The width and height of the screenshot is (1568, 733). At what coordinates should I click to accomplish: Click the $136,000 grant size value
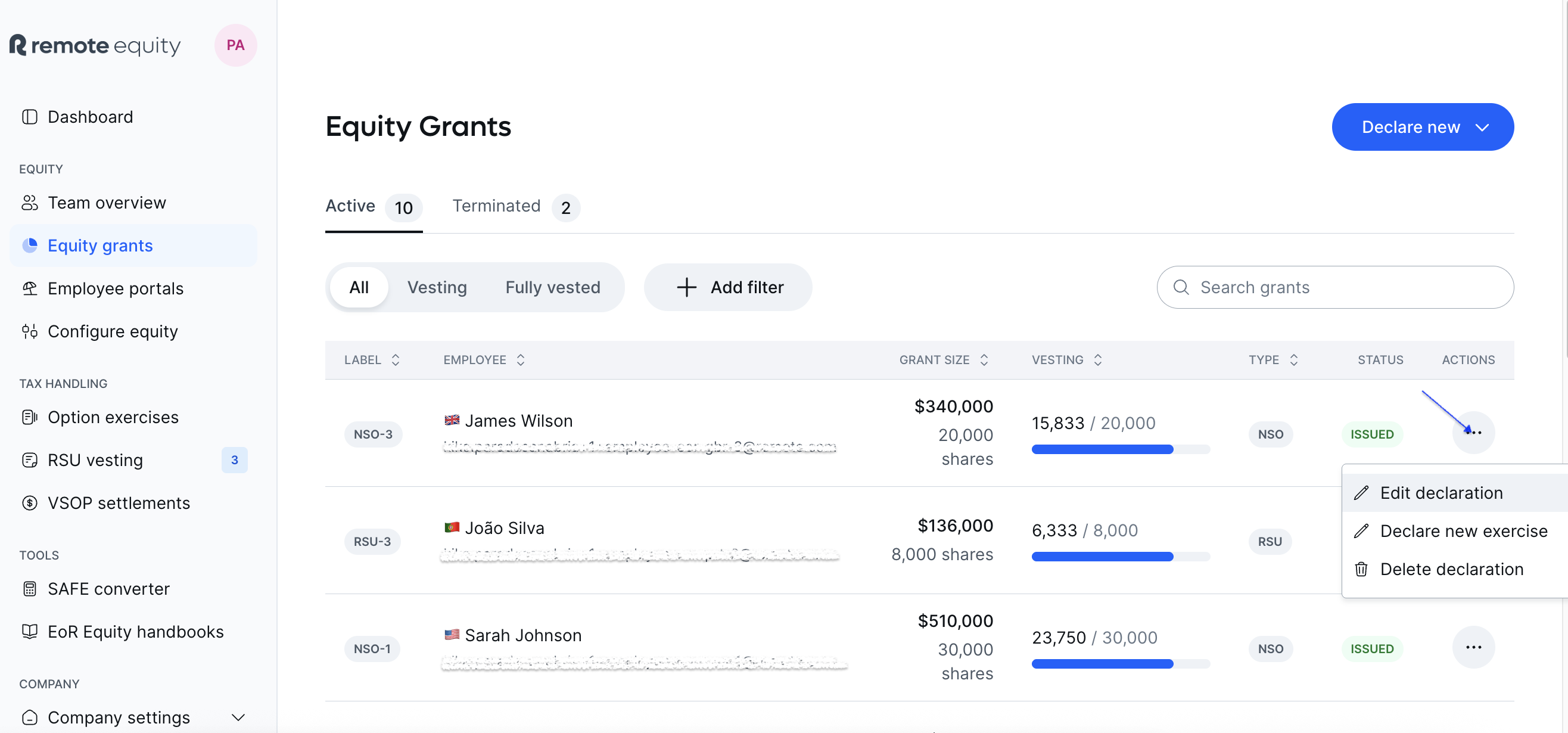pos(955,526)
